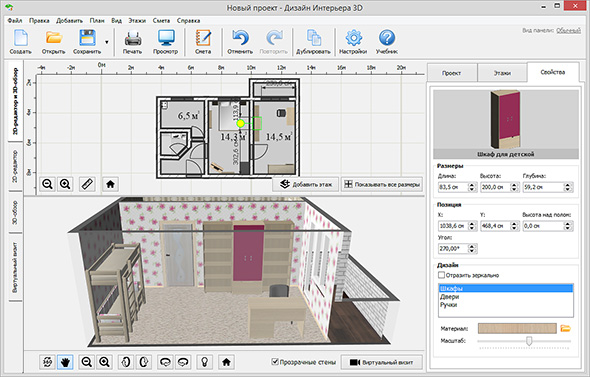Screen dimensions: 590x377
Task: Enable the Отразить зеркально checkbox
Action: (x=441, y=275)
